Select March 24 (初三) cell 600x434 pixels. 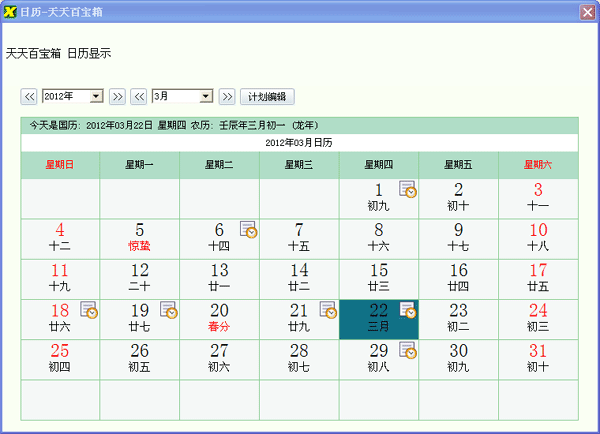coord(538,320)
